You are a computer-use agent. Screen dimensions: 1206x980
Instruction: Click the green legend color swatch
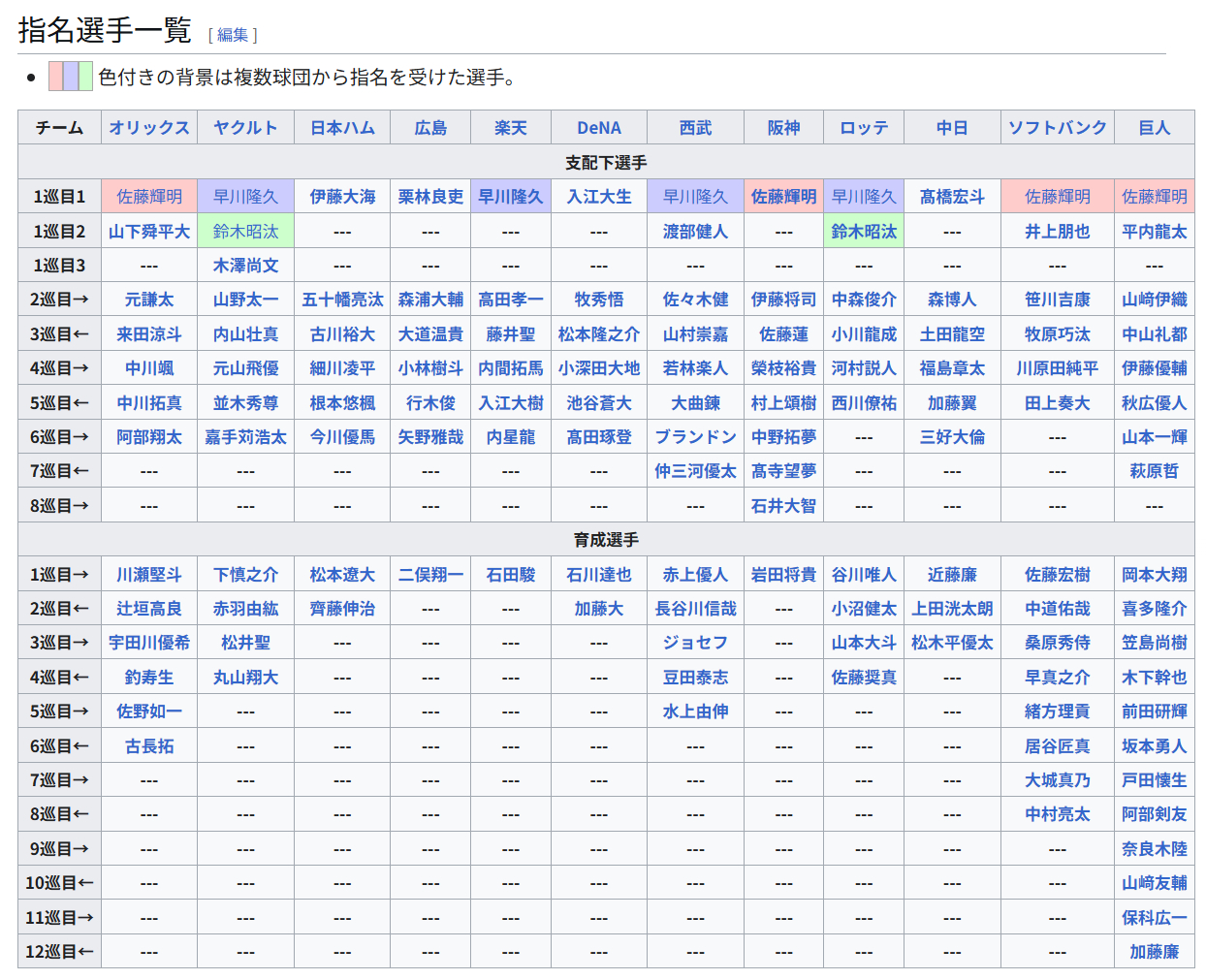tap(85, 77)
